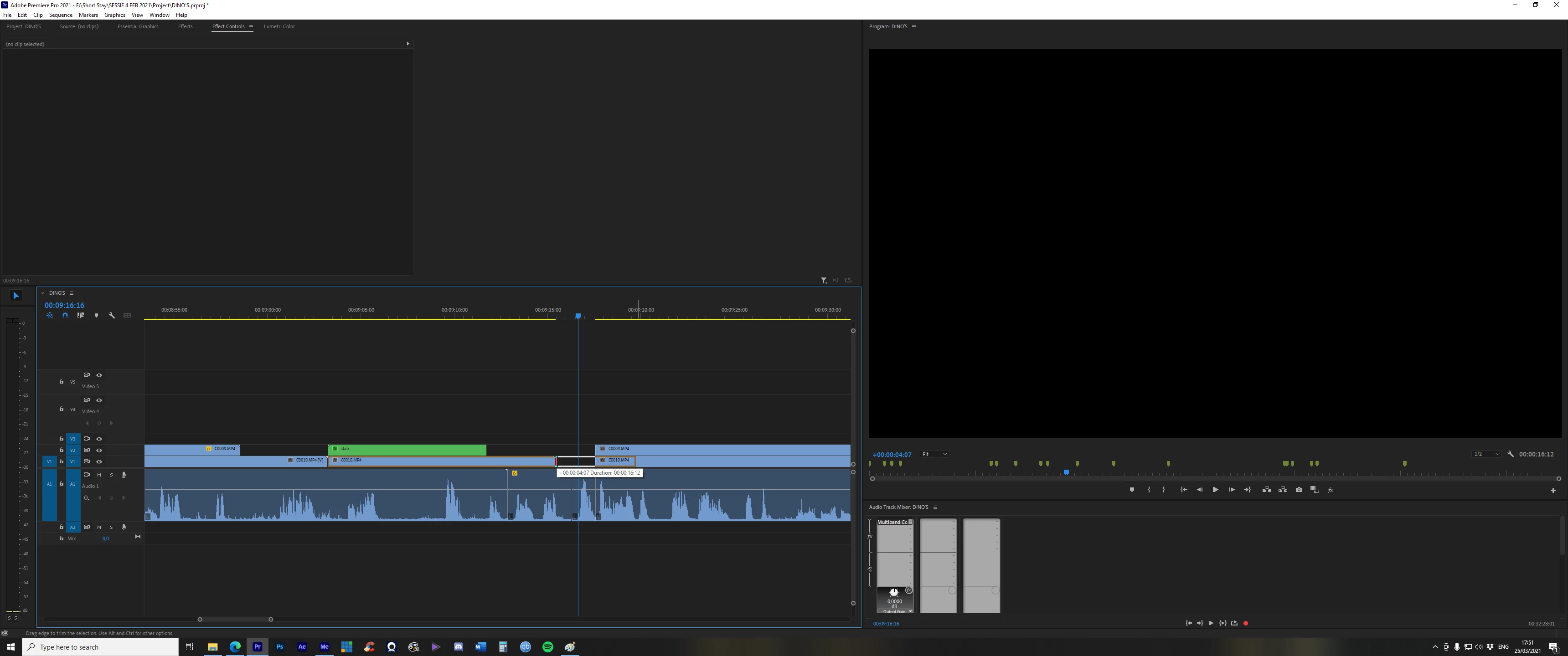Image resolution: width=1568 pixels, height=656 pixels.
Task: Click the linked selection icon in timeline
Action: click(x=80, y=315)
